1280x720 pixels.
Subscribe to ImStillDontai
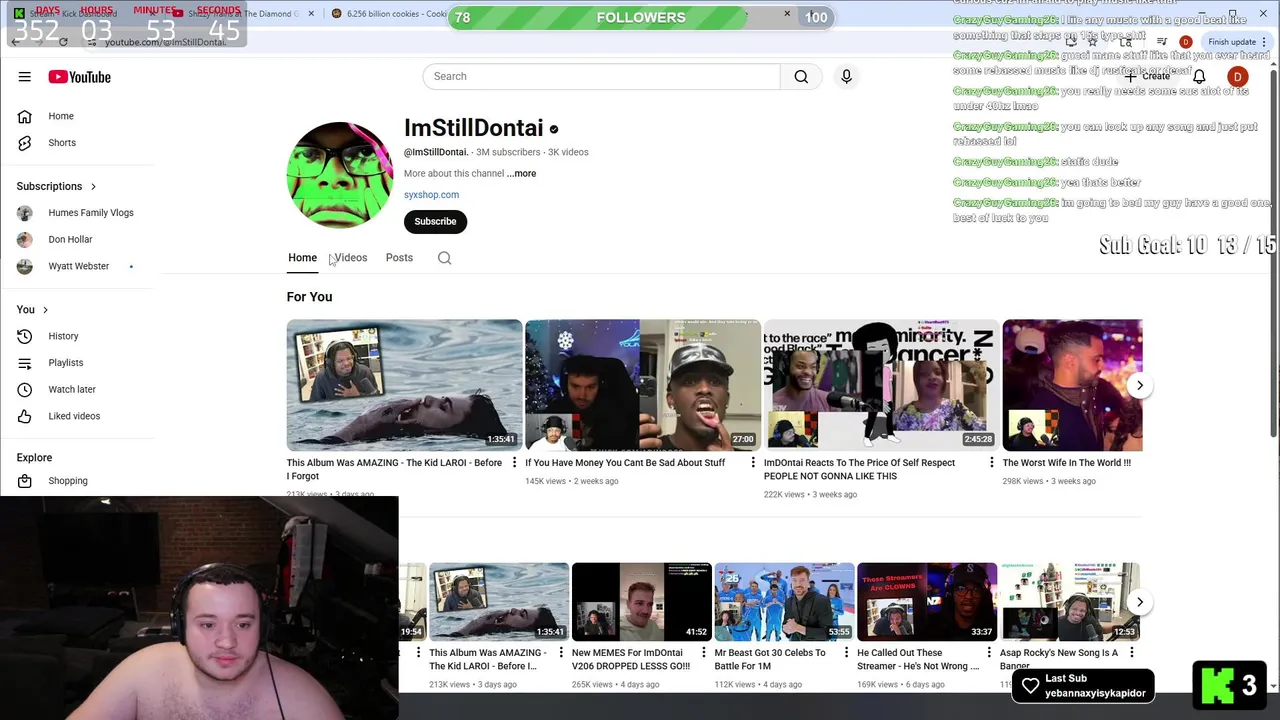435,221
